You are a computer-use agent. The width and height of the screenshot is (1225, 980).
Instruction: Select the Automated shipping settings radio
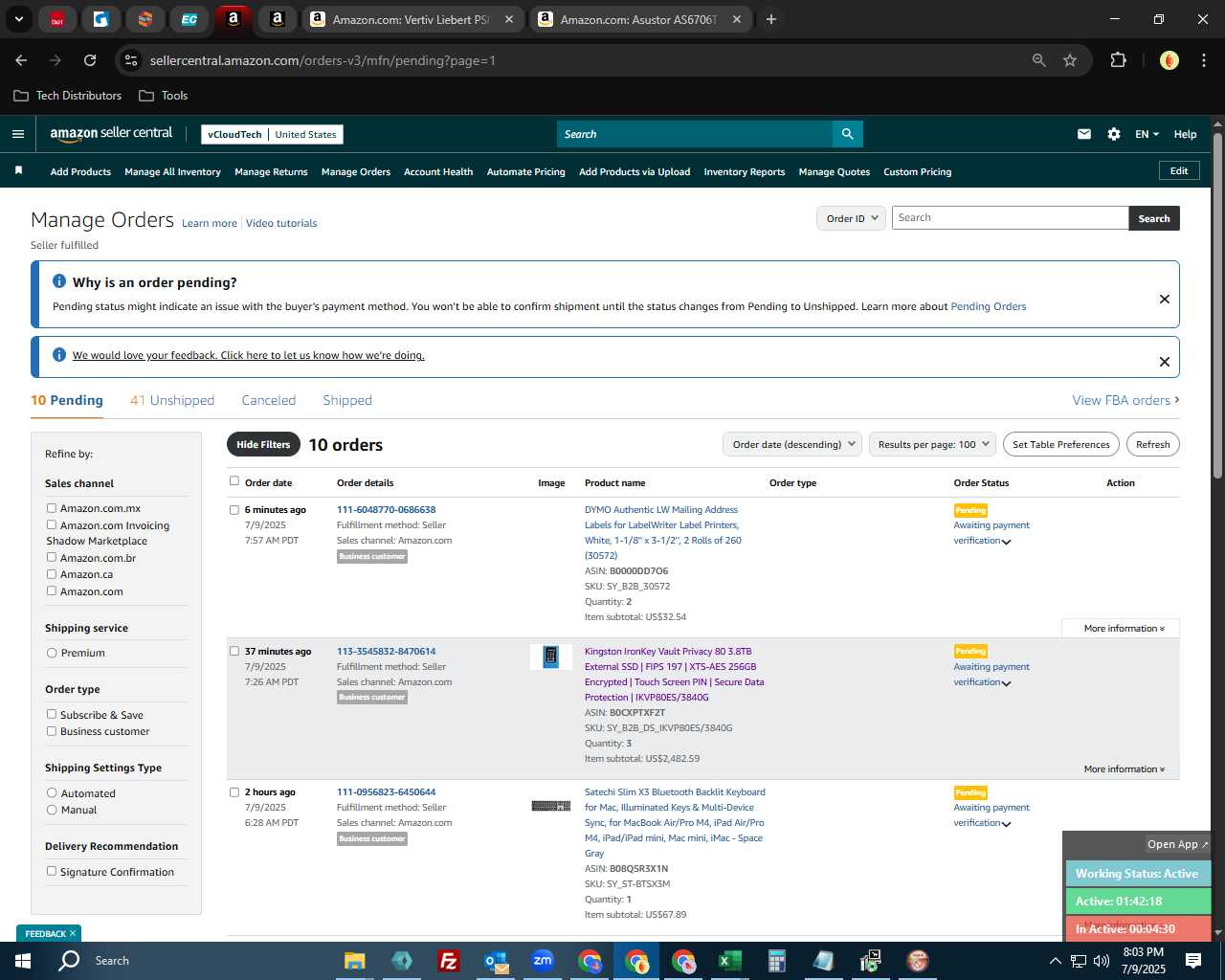tap(52, 793)
